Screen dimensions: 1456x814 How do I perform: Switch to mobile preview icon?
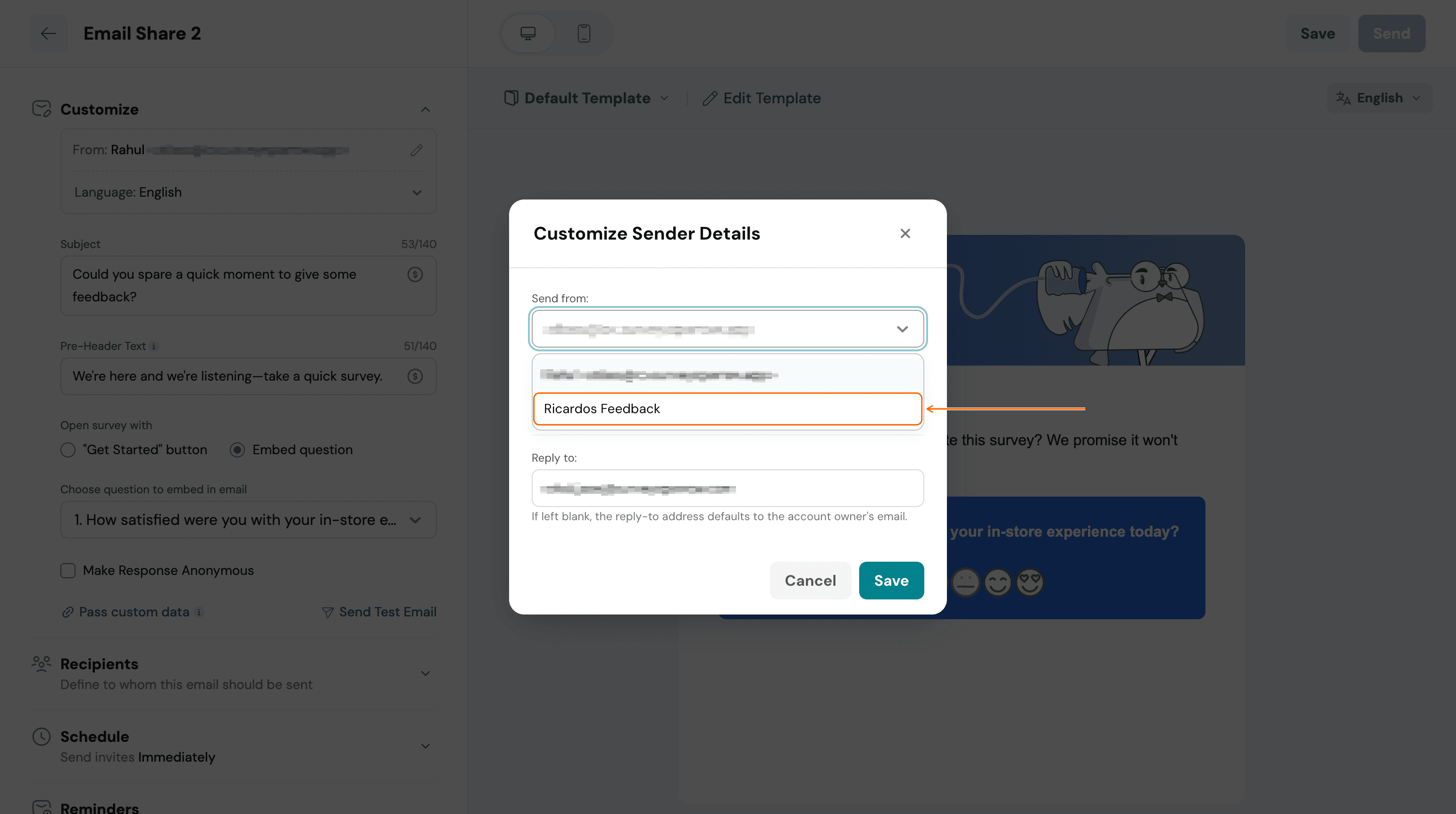[584, 33]
